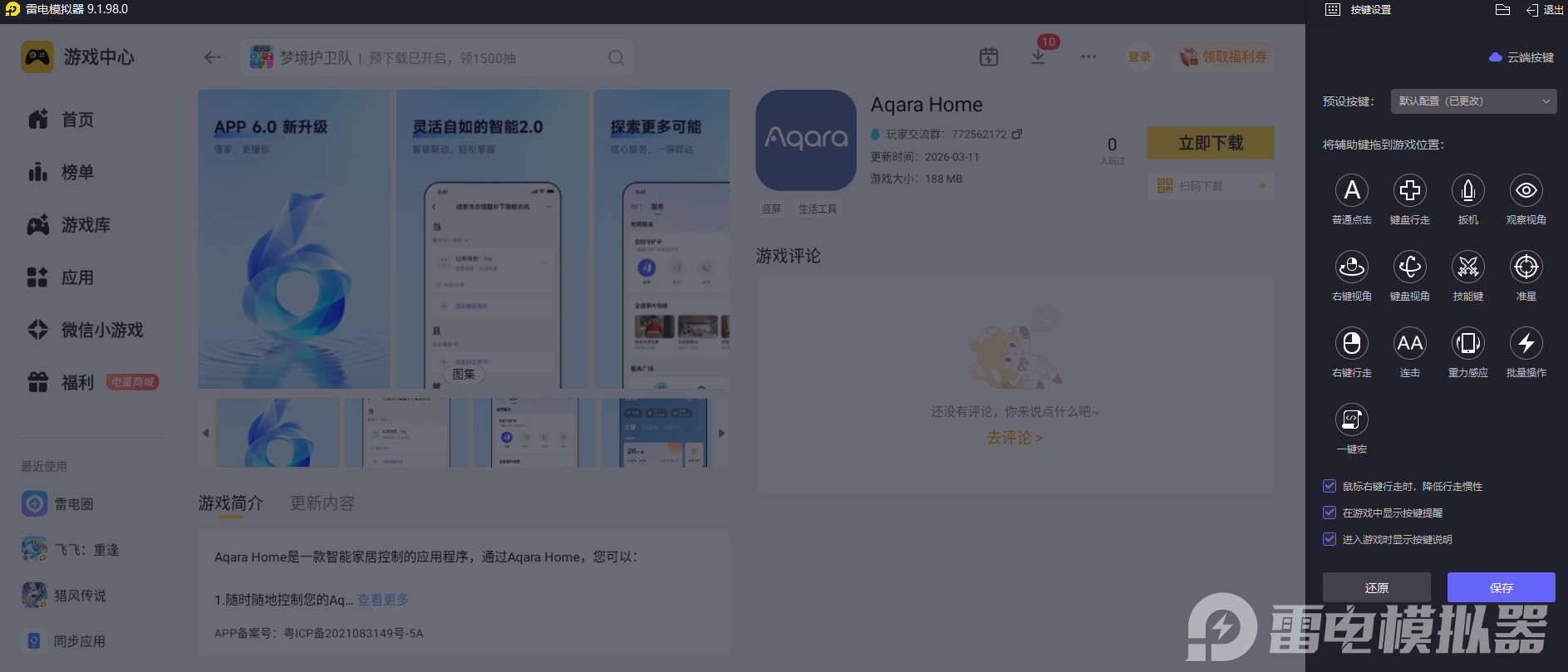The image size is (1568, 672).
Task: Select the 批量操作 batch operation icon
Action: point(1526,344)
